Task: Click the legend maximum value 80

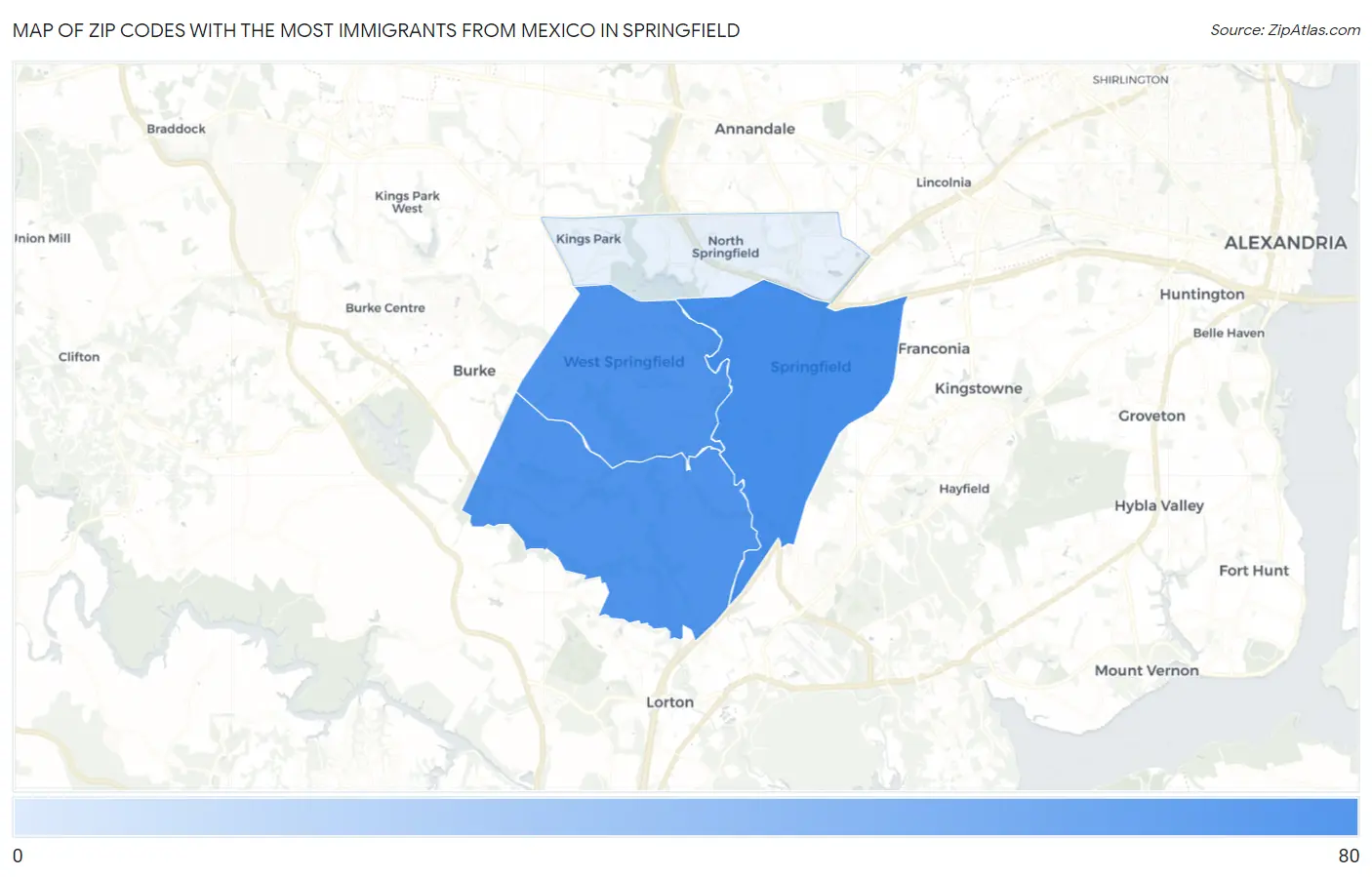Action: pos(1349,856)
